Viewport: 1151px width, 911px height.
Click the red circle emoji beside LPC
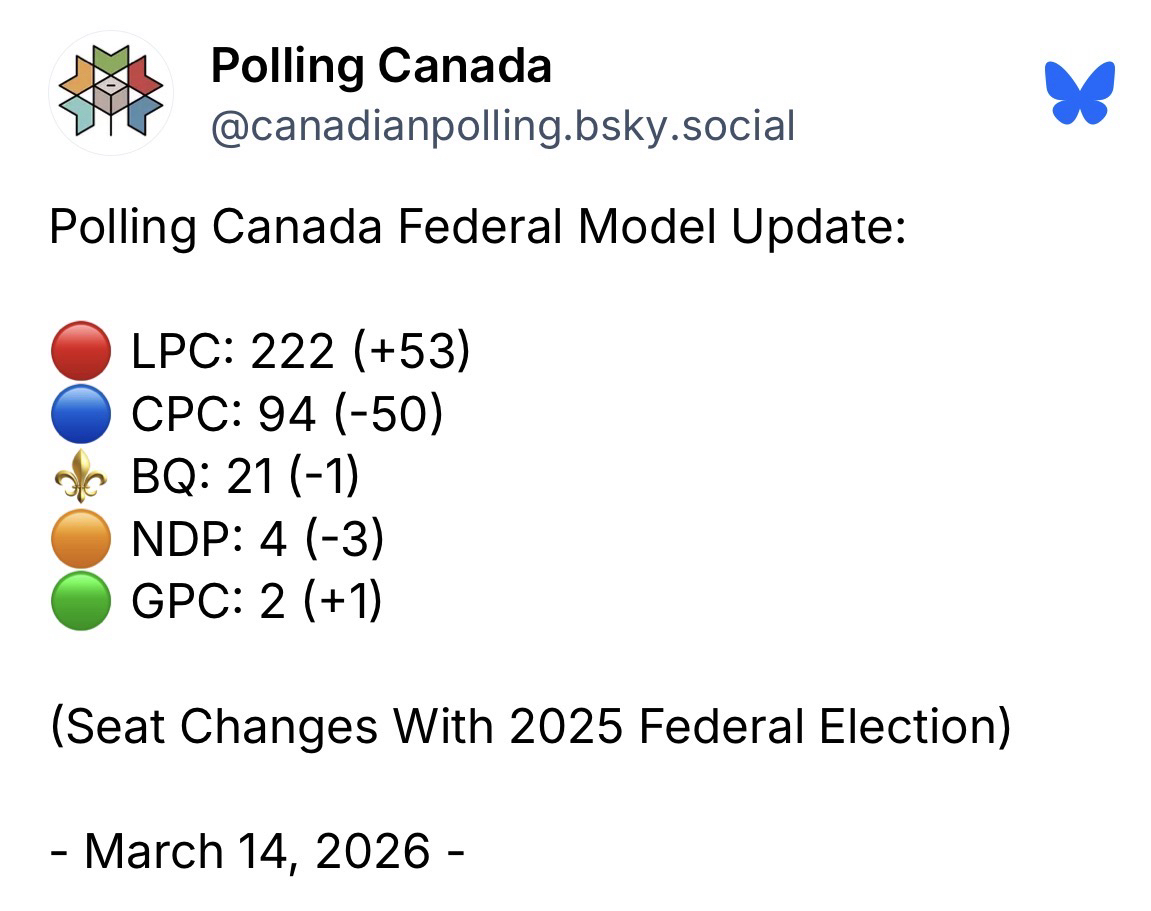[x=79, y=351]
